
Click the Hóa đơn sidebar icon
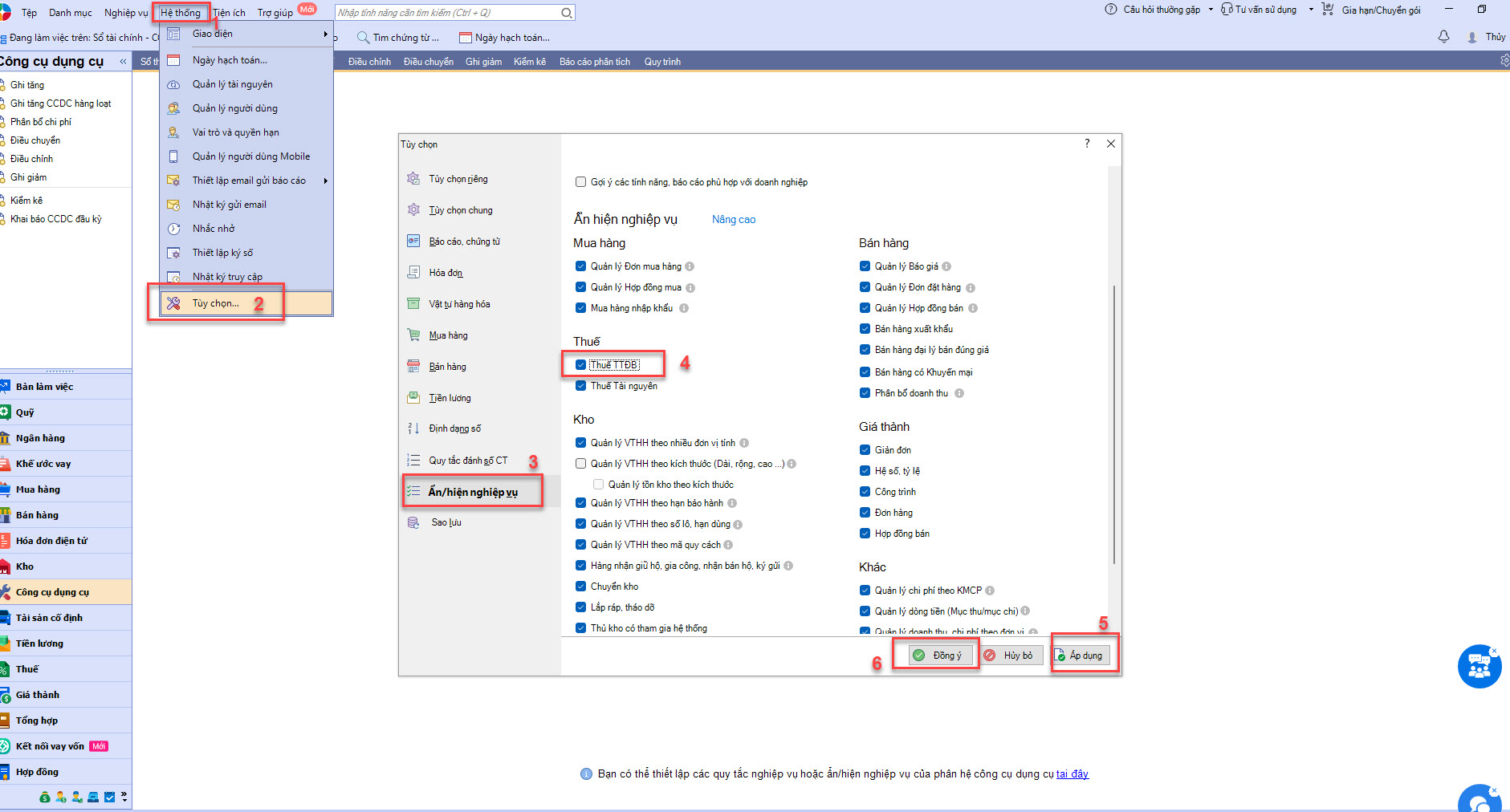coord(413,273)
